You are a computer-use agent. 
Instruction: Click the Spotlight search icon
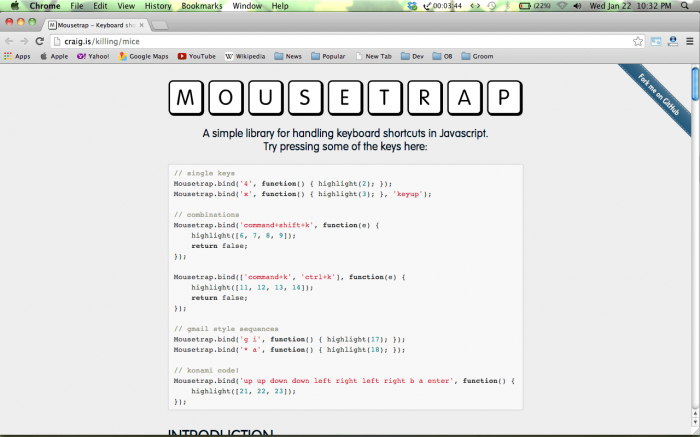684,6
